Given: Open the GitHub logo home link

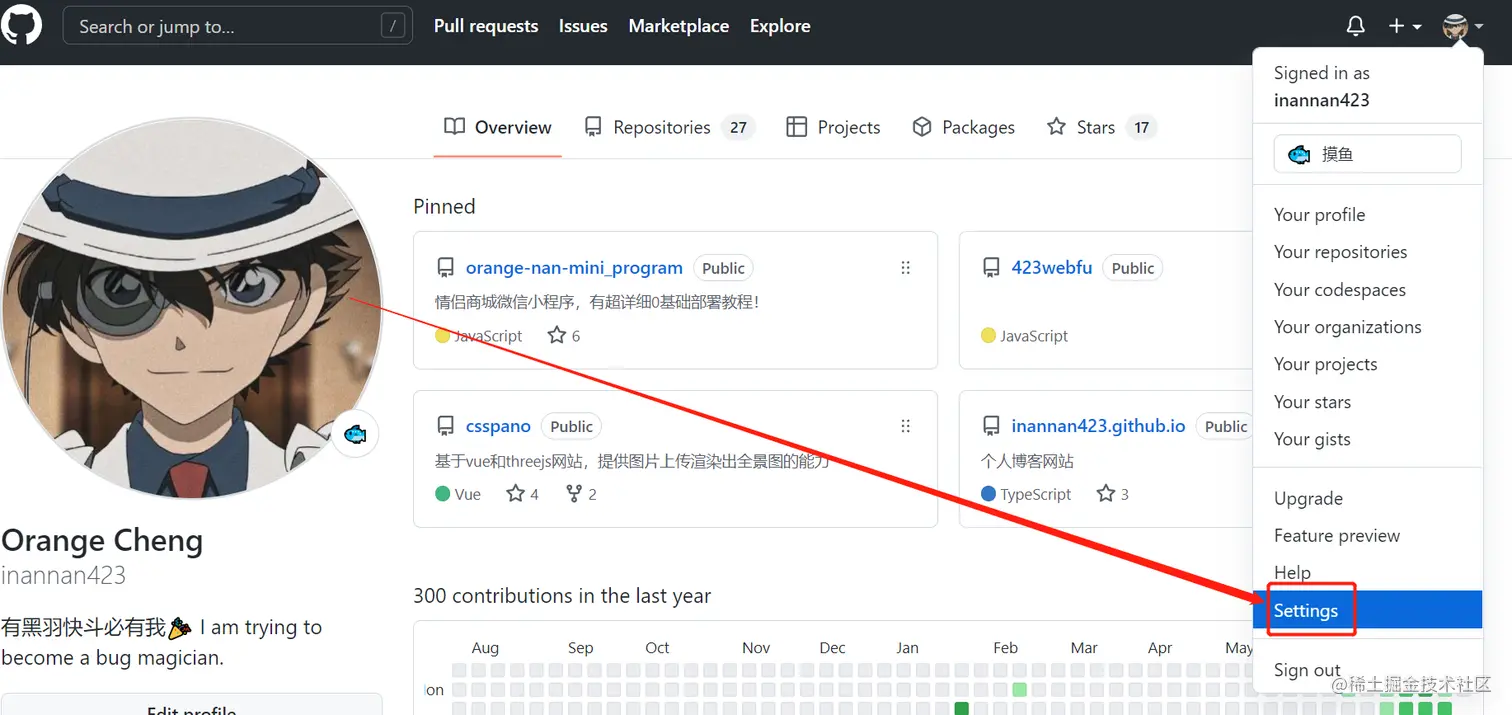Looking at the screenshot, I should (22, 25).
